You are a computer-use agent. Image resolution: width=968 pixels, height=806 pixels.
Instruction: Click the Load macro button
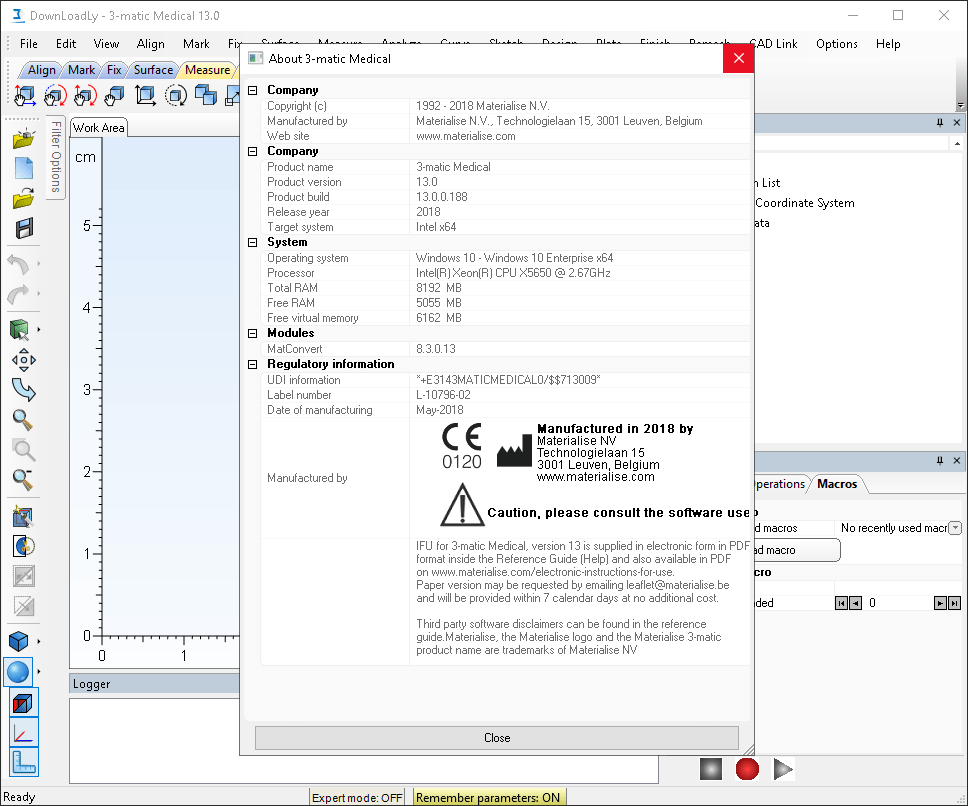point(796,550)
